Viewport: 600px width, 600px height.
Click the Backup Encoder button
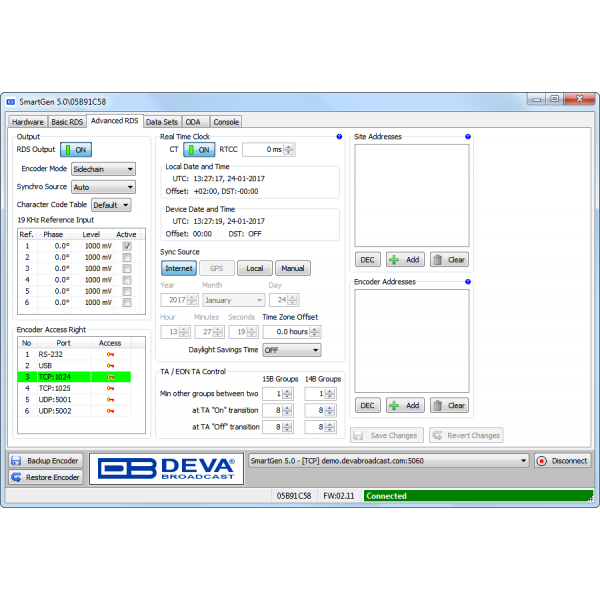46,461
